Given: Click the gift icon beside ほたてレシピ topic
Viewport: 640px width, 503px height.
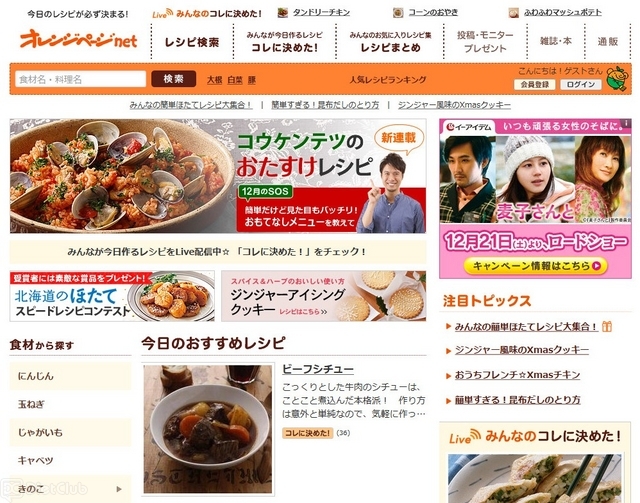Looking at the screenshot, I should point(607,326).
